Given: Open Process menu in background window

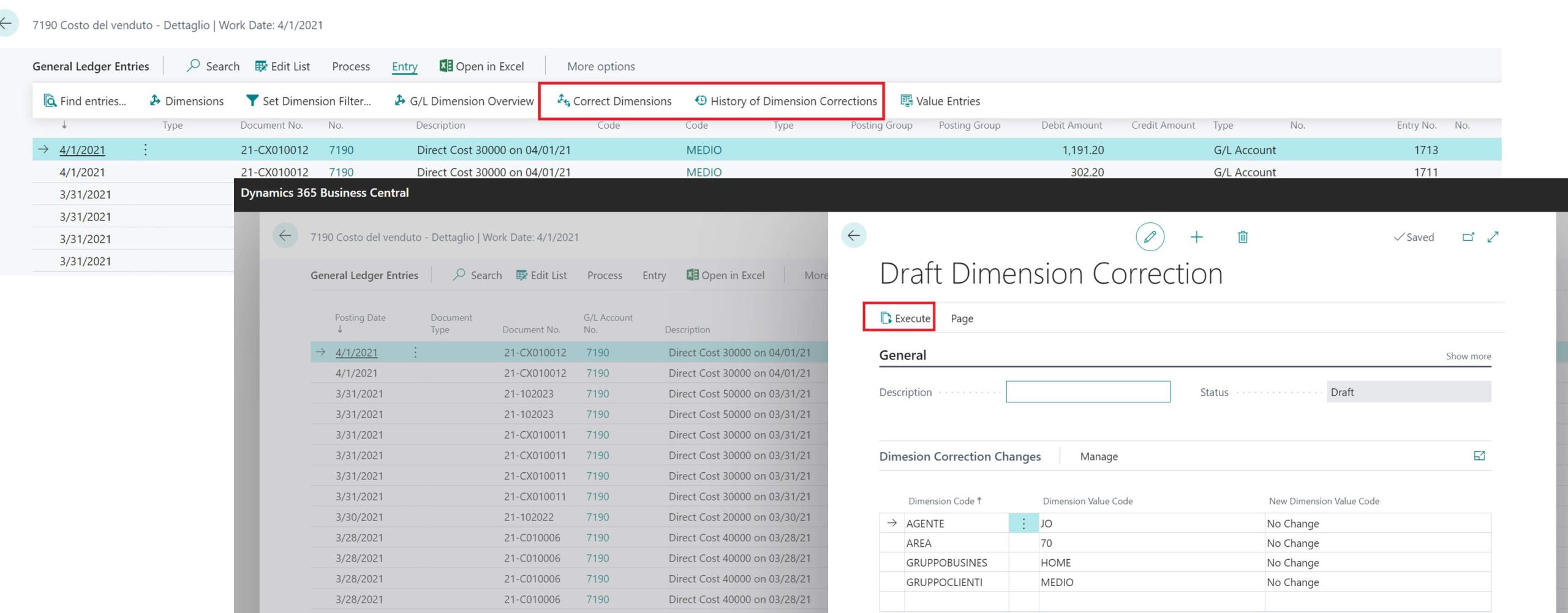Looking at the screenshot, I should click(605, 276).
